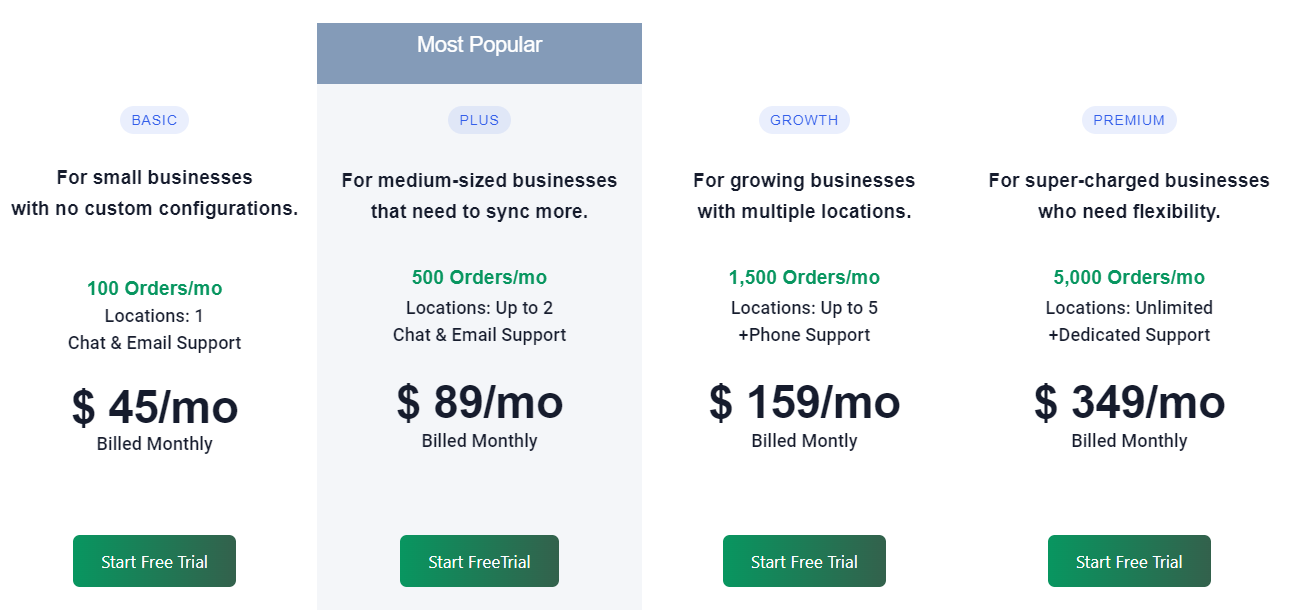Click 5,000 Orders/mo on Premium plan
This screenshot has width=1290, height=613.
(1129, 277)
